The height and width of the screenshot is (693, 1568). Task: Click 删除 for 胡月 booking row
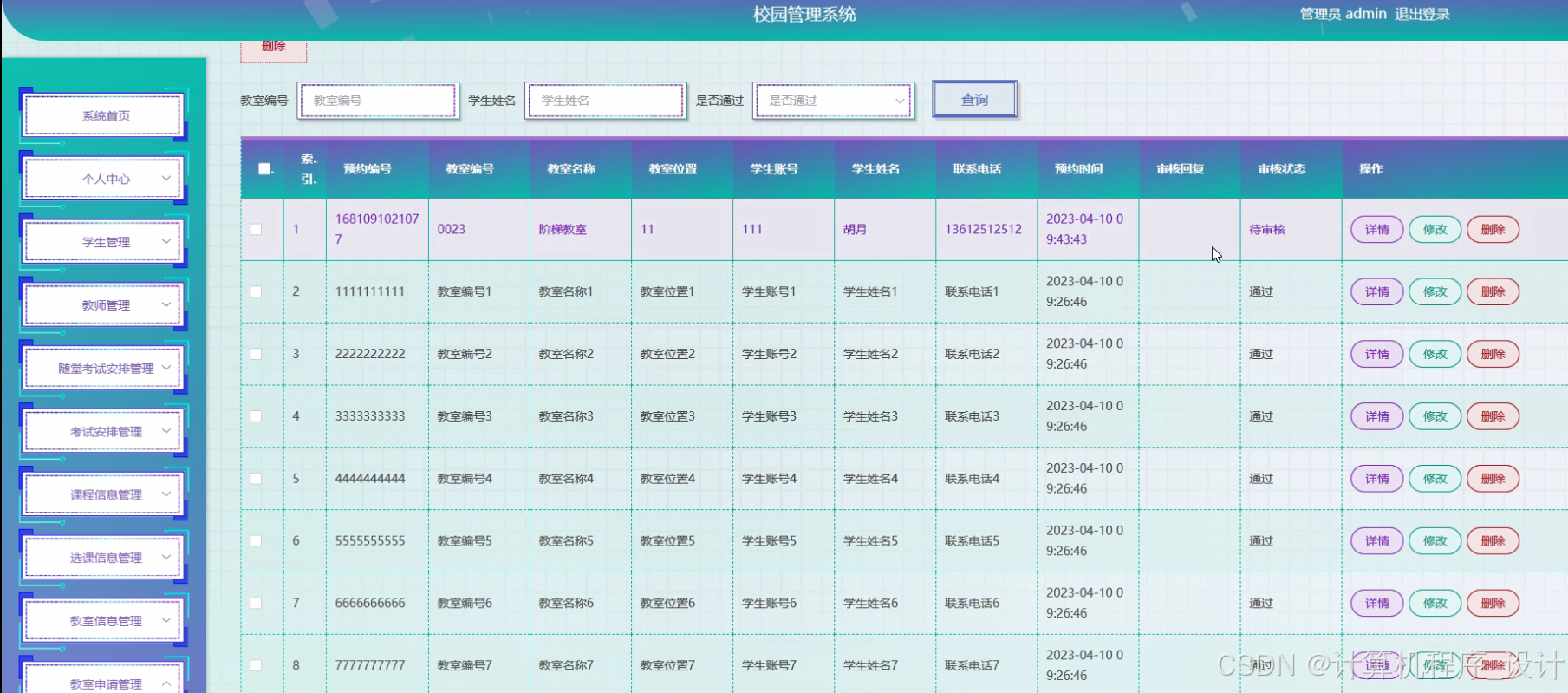click(x=1493, y=229)
